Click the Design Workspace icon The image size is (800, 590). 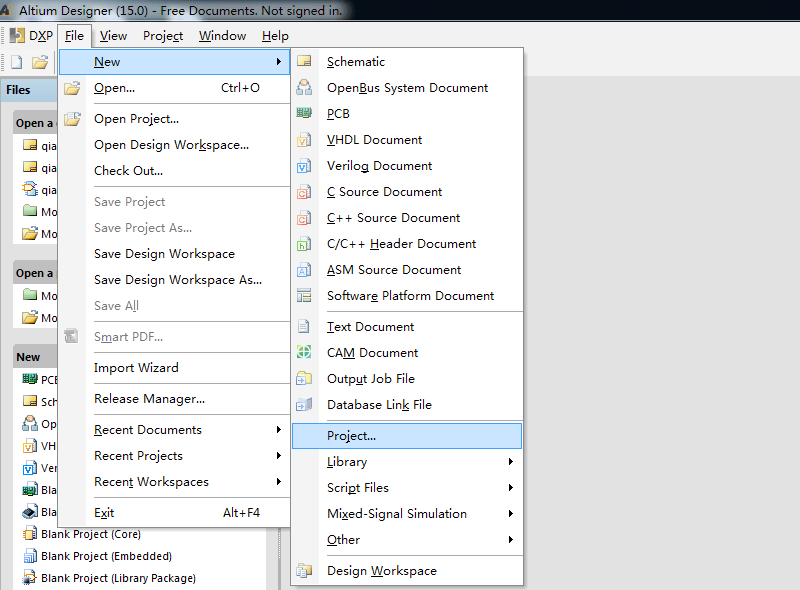coord(305,571)
